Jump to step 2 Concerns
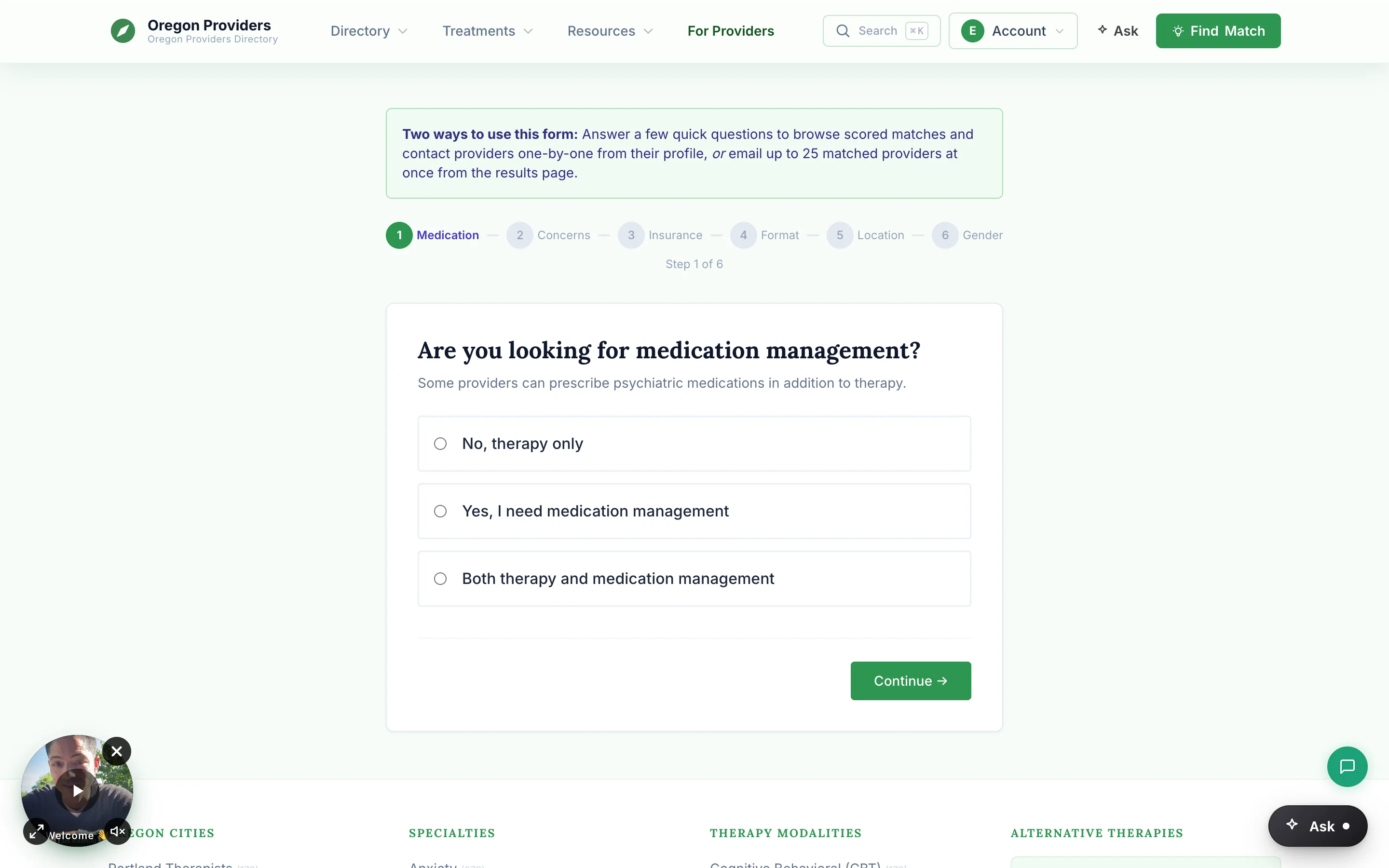This screenshot has height=868, width=1389. pos(548,235)
